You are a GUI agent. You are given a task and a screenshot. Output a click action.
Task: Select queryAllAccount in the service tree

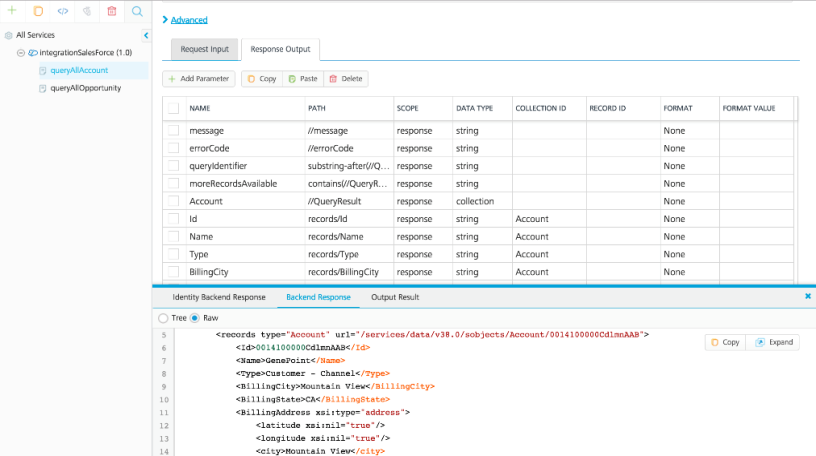tap(79, 70)
